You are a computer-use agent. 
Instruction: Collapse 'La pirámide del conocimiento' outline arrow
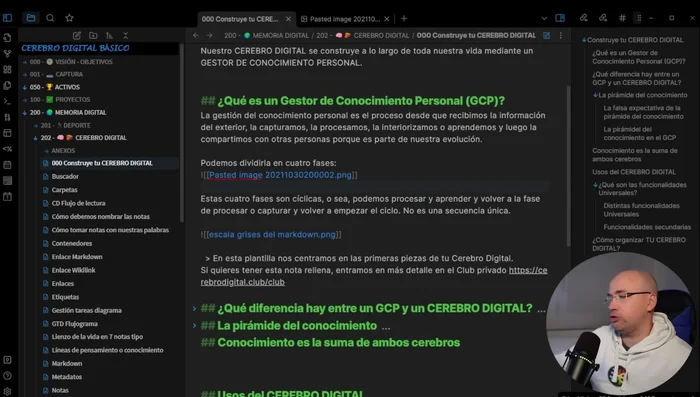tap(595, 95)
